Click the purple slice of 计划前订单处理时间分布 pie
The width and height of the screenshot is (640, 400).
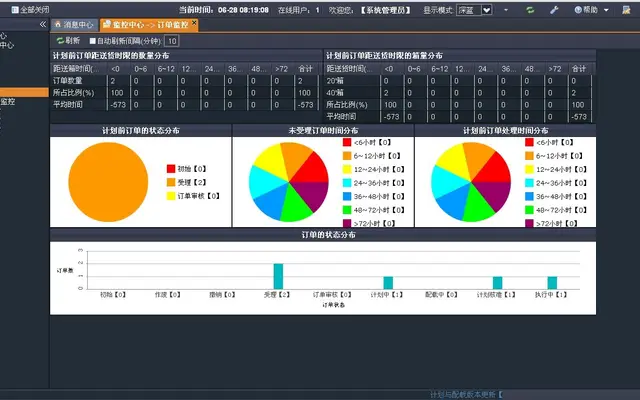[x=494, y=194]
